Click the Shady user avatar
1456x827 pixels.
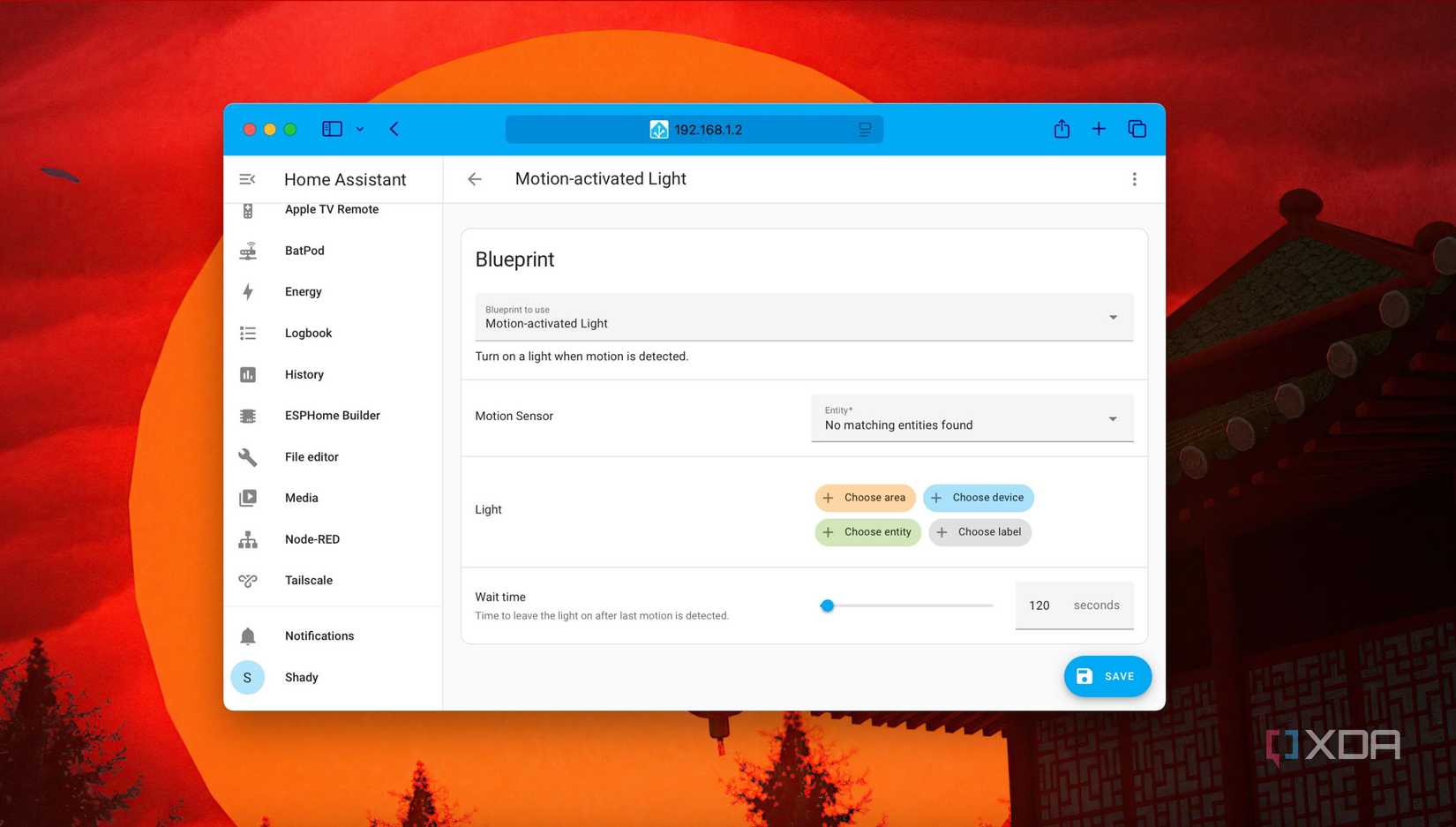coord(248,678)
